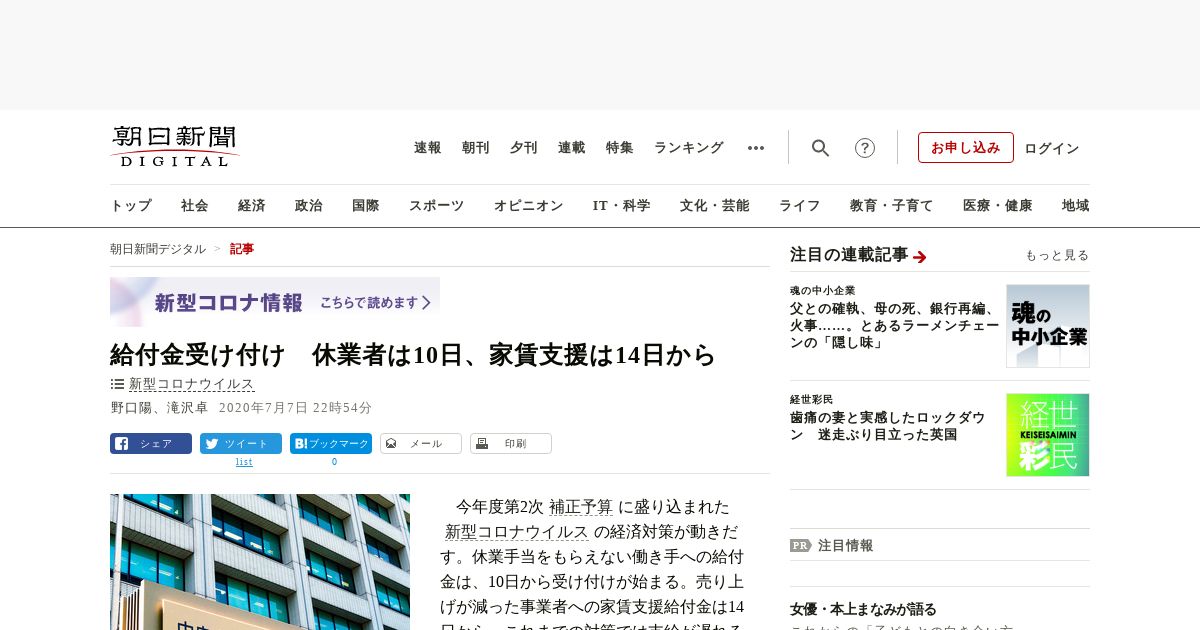Click the 新型コロナウイルス topic tag under headline
Viewport: 1200px width, 630px height.
pos(192,384)
